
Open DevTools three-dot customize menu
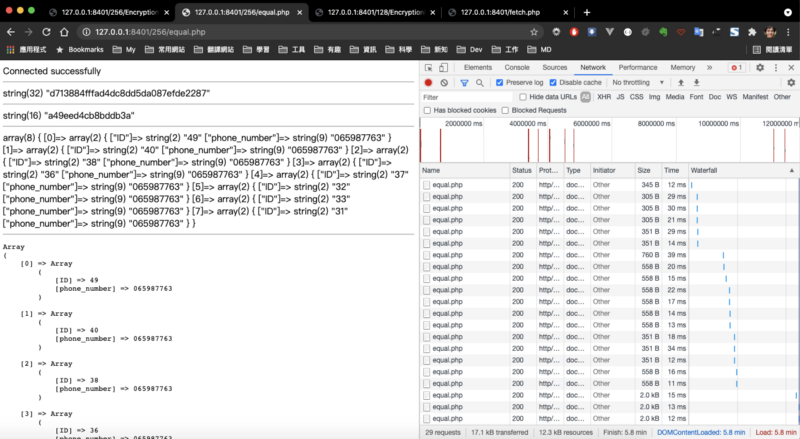pos(776,67)
